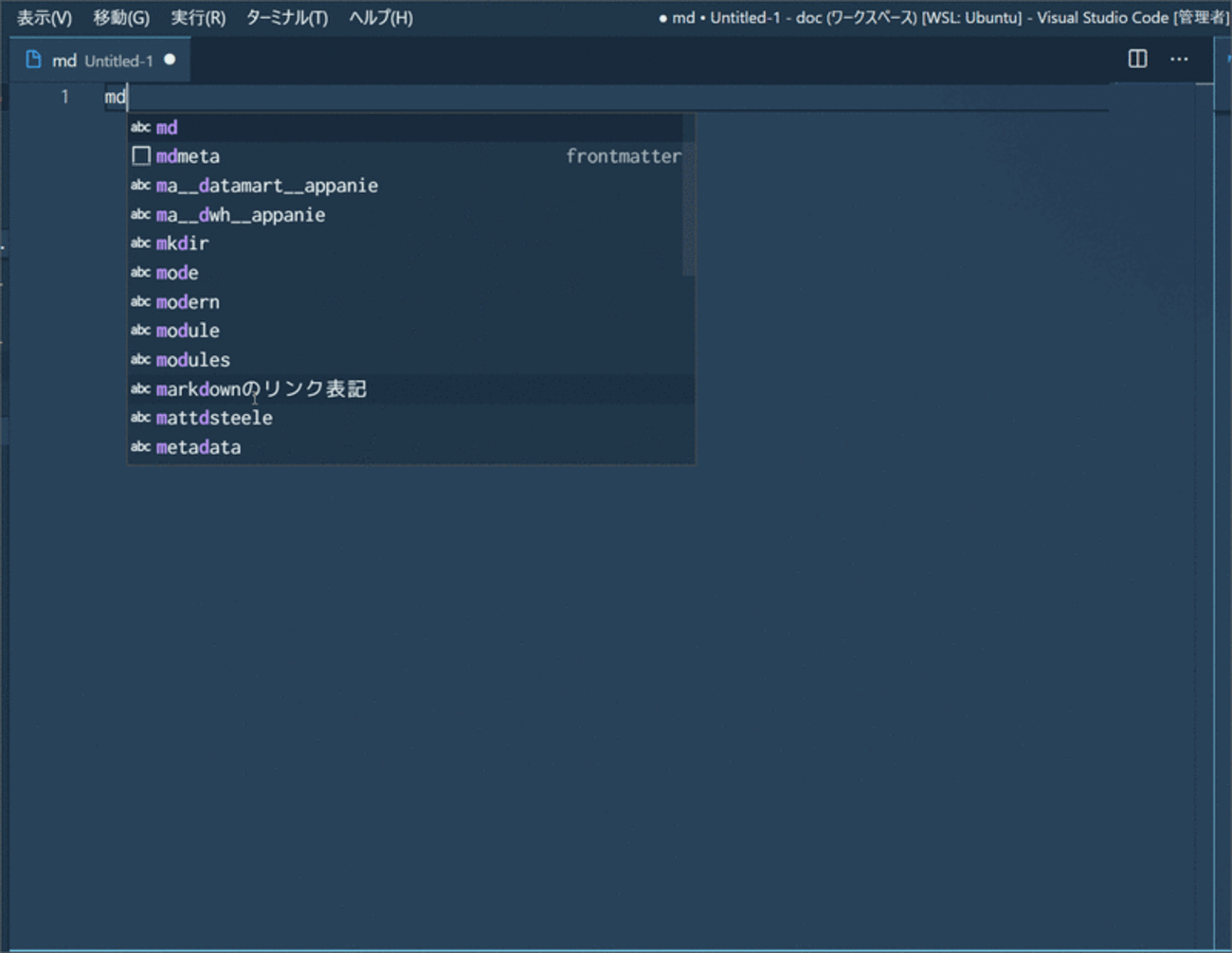Click the file icon on Untitled-1 tab
Image resolution: width=1232 pixels, height=953 pixels.
click(33, 60)
